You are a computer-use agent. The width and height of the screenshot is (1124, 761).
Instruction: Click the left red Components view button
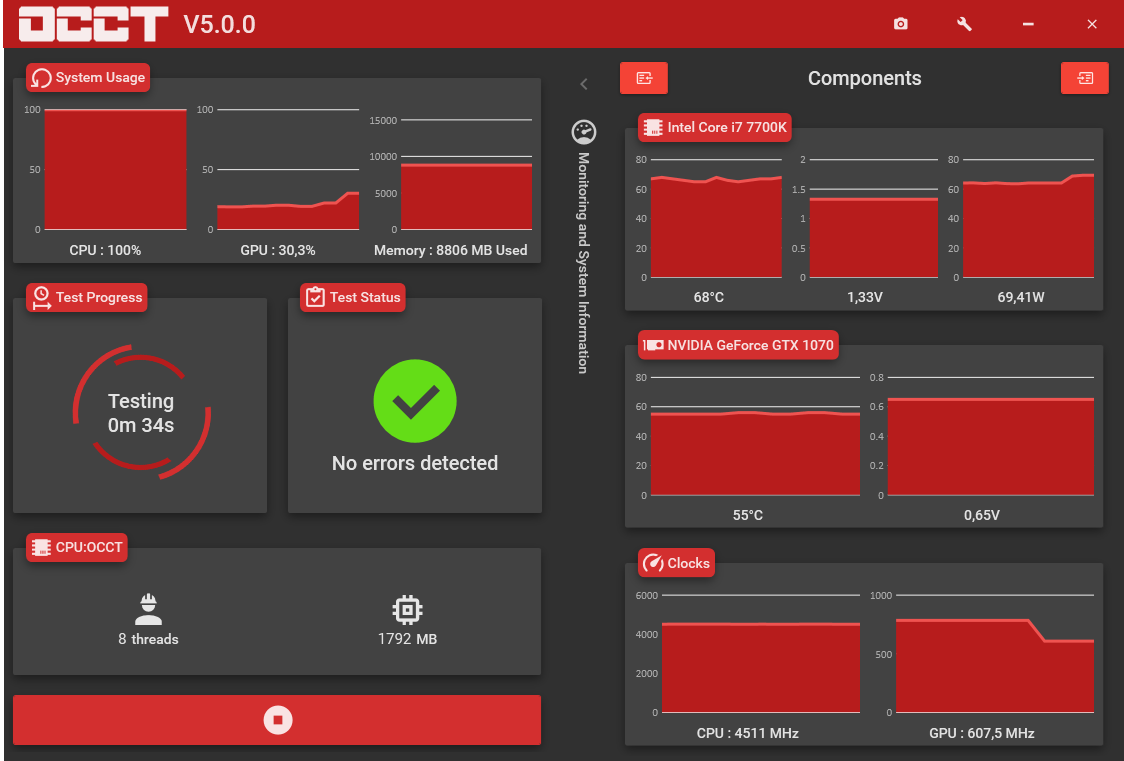644,78
